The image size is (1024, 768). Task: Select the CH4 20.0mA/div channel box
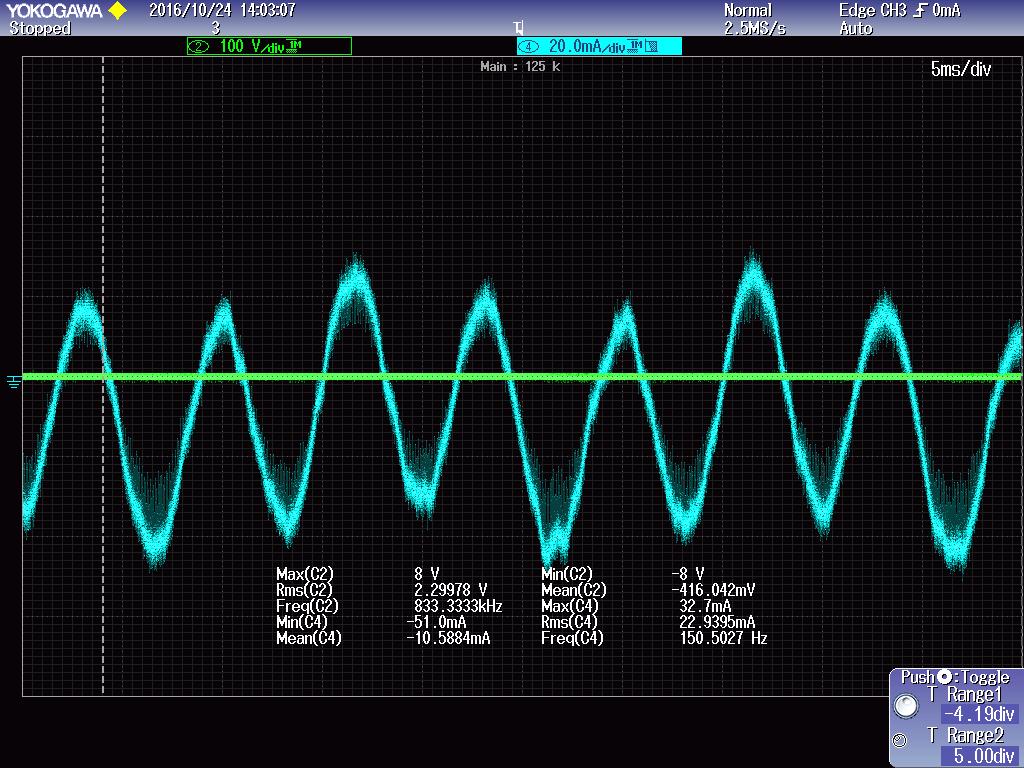pyautogui.click(x=599, y=46)
